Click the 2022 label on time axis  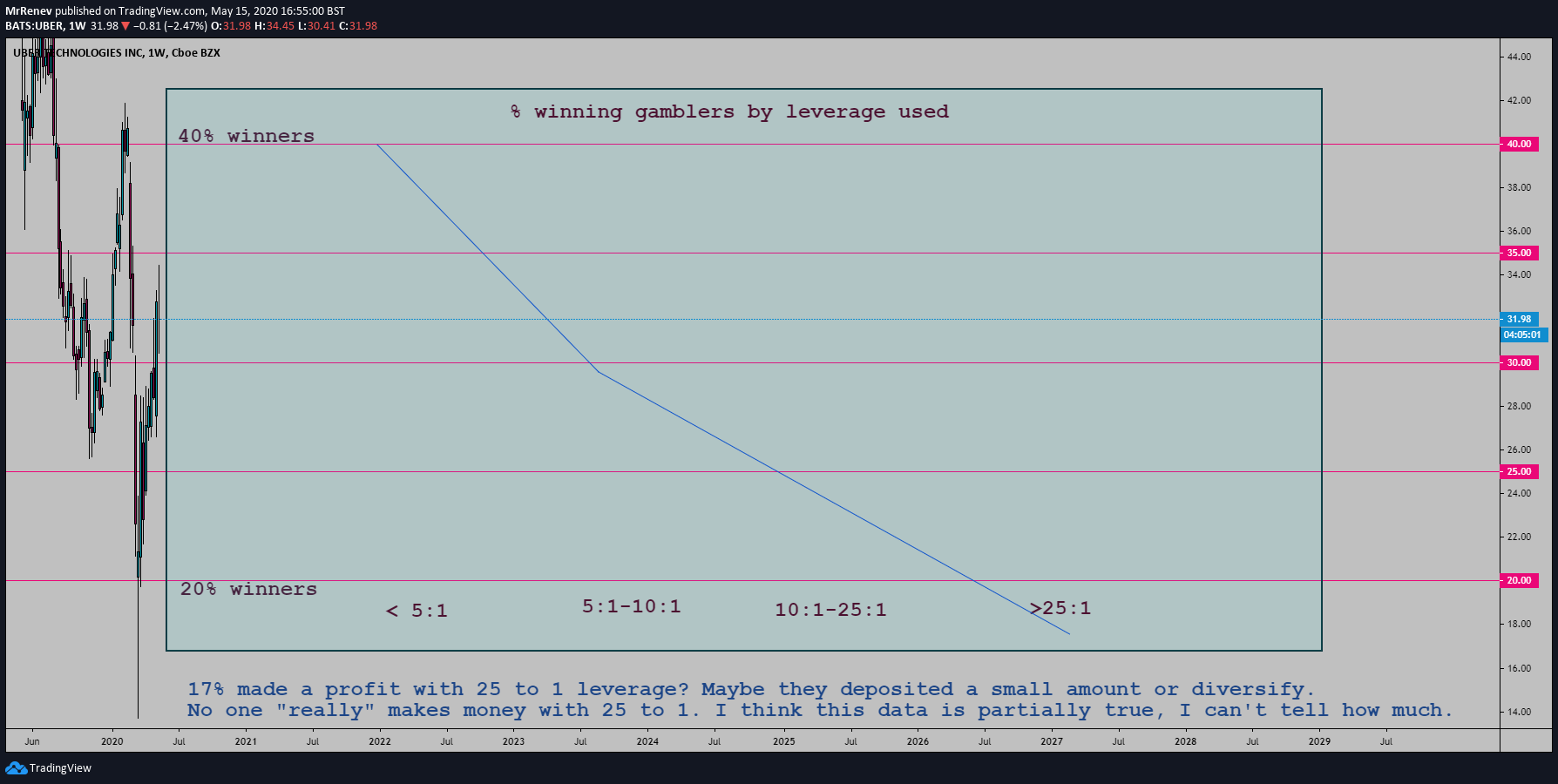380,741
